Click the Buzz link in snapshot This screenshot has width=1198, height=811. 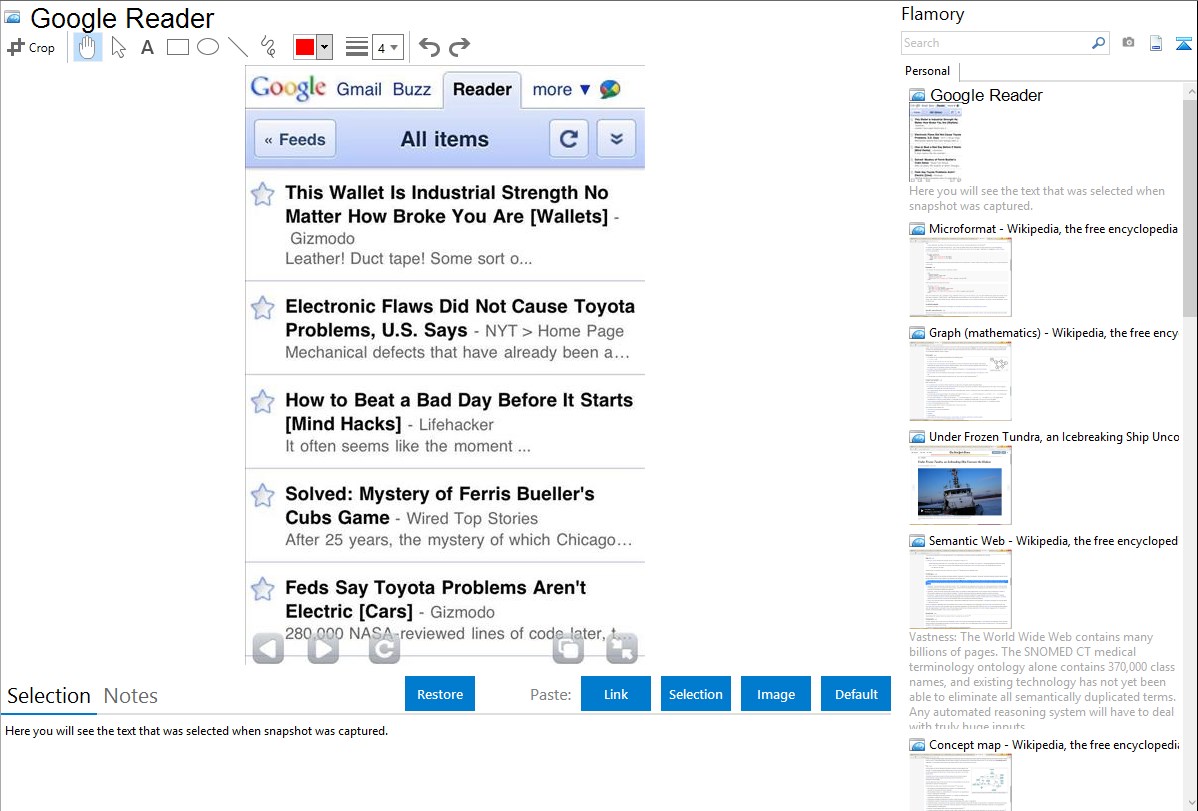(x=412, y=89)
